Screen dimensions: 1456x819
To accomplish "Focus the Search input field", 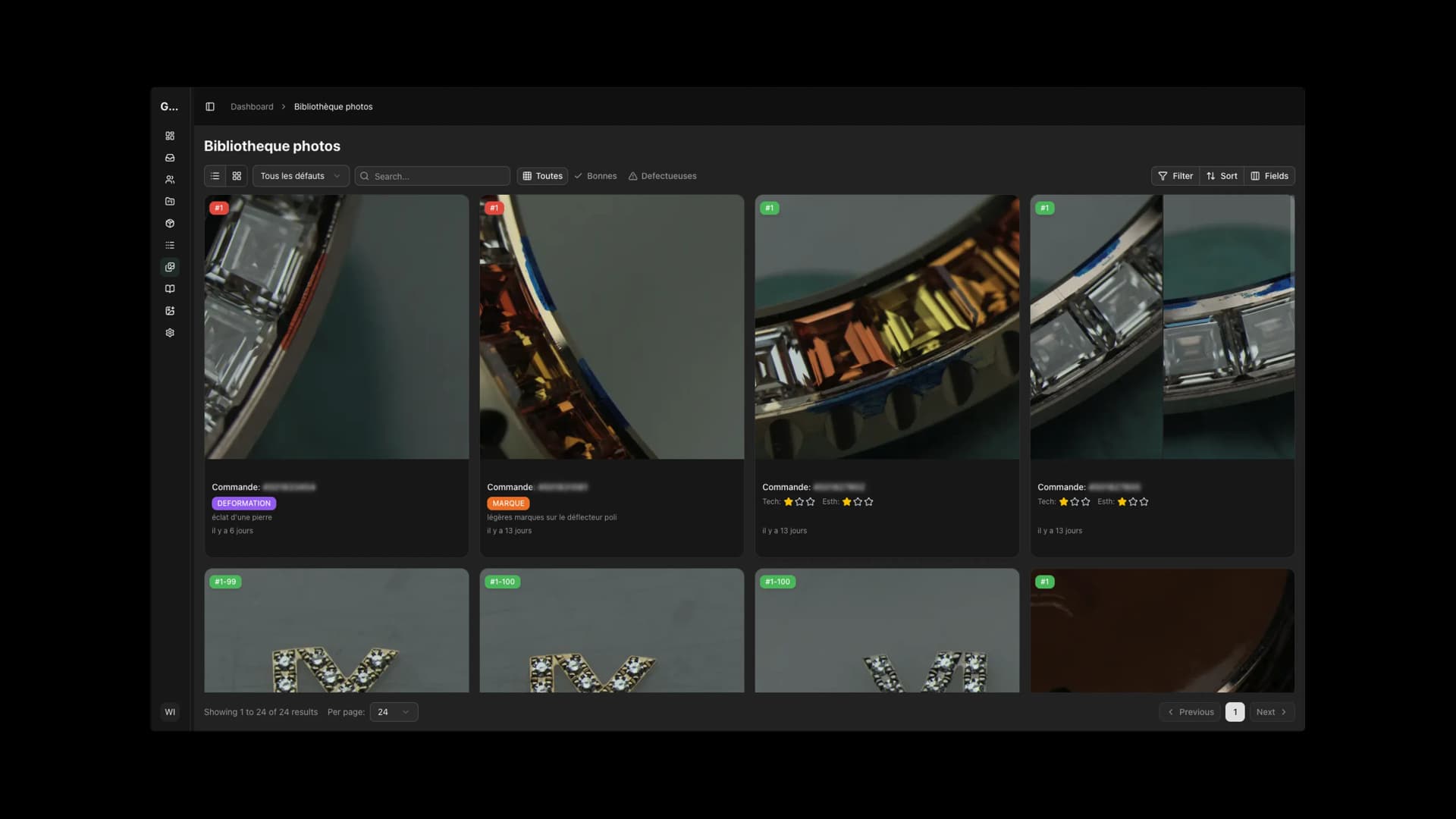I will 438,176.
